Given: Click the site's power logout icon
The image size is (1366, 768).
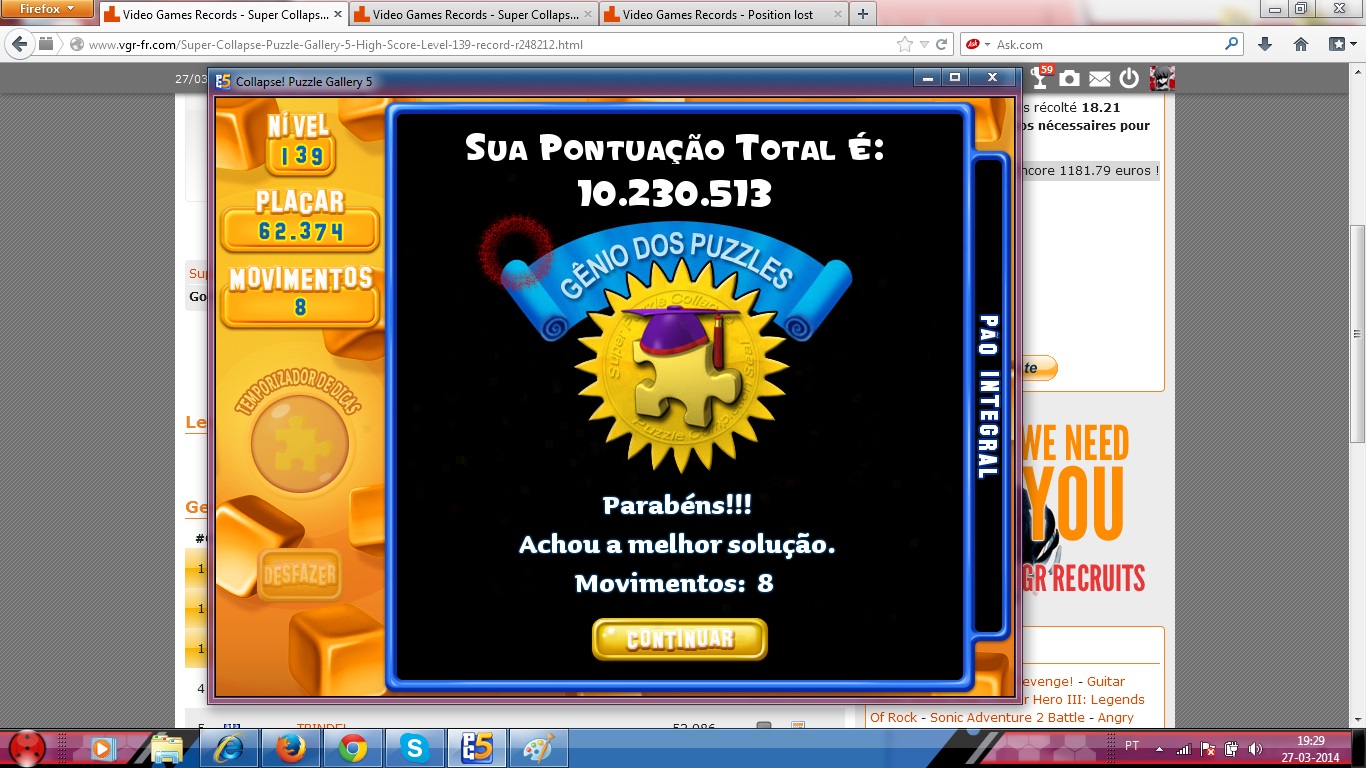Looking at the screenshot, I should pos(1129,79).
